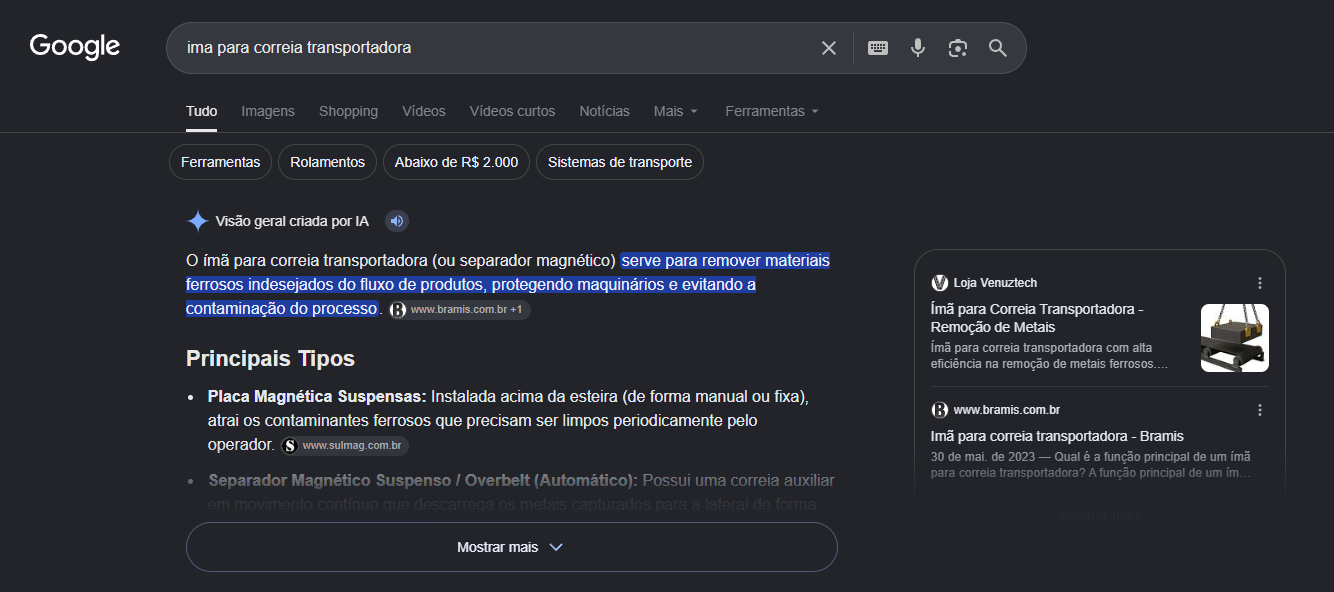Click the conveyor magnet product thumbnail
The image size is (1334, 592).
pos(1234,338)
